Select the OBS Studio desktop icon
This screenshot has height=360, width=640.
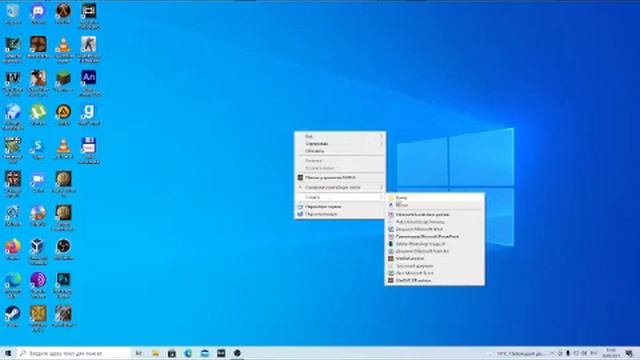tap(63, 249)
